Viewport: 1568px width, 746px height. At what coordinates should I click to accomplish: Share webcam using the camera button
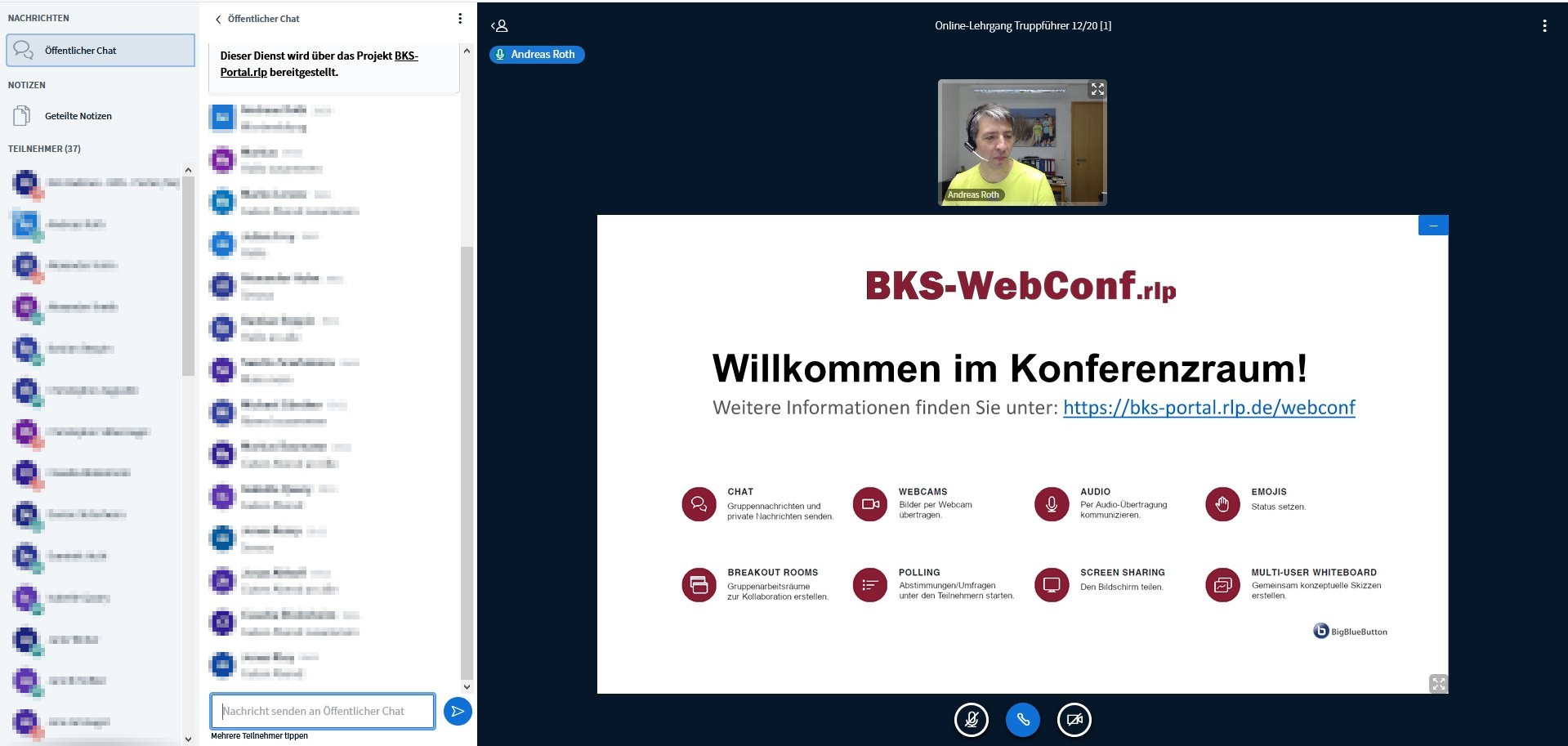(x=1074, y=720)
